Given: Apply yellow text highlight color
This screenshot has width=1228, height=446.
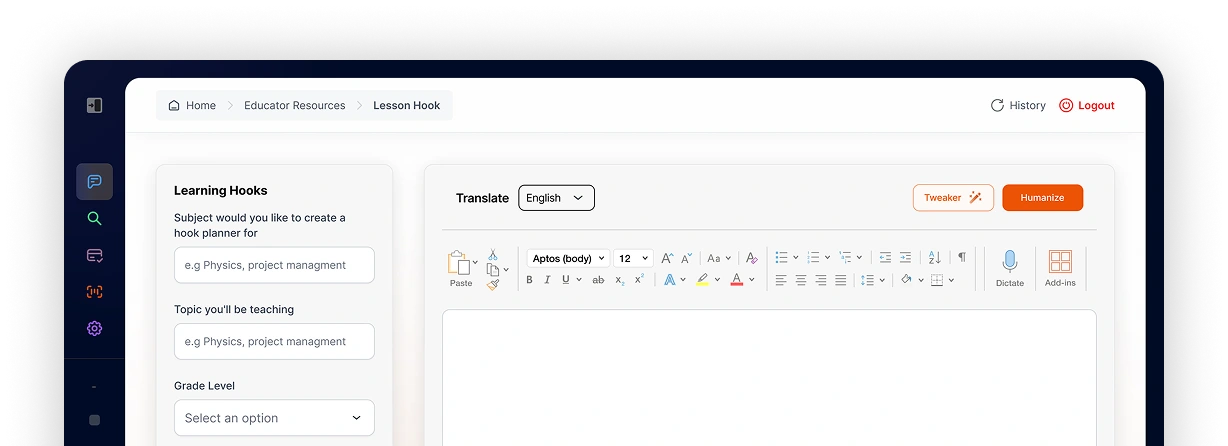Looking at the screenshot, I should pos(703,280).
